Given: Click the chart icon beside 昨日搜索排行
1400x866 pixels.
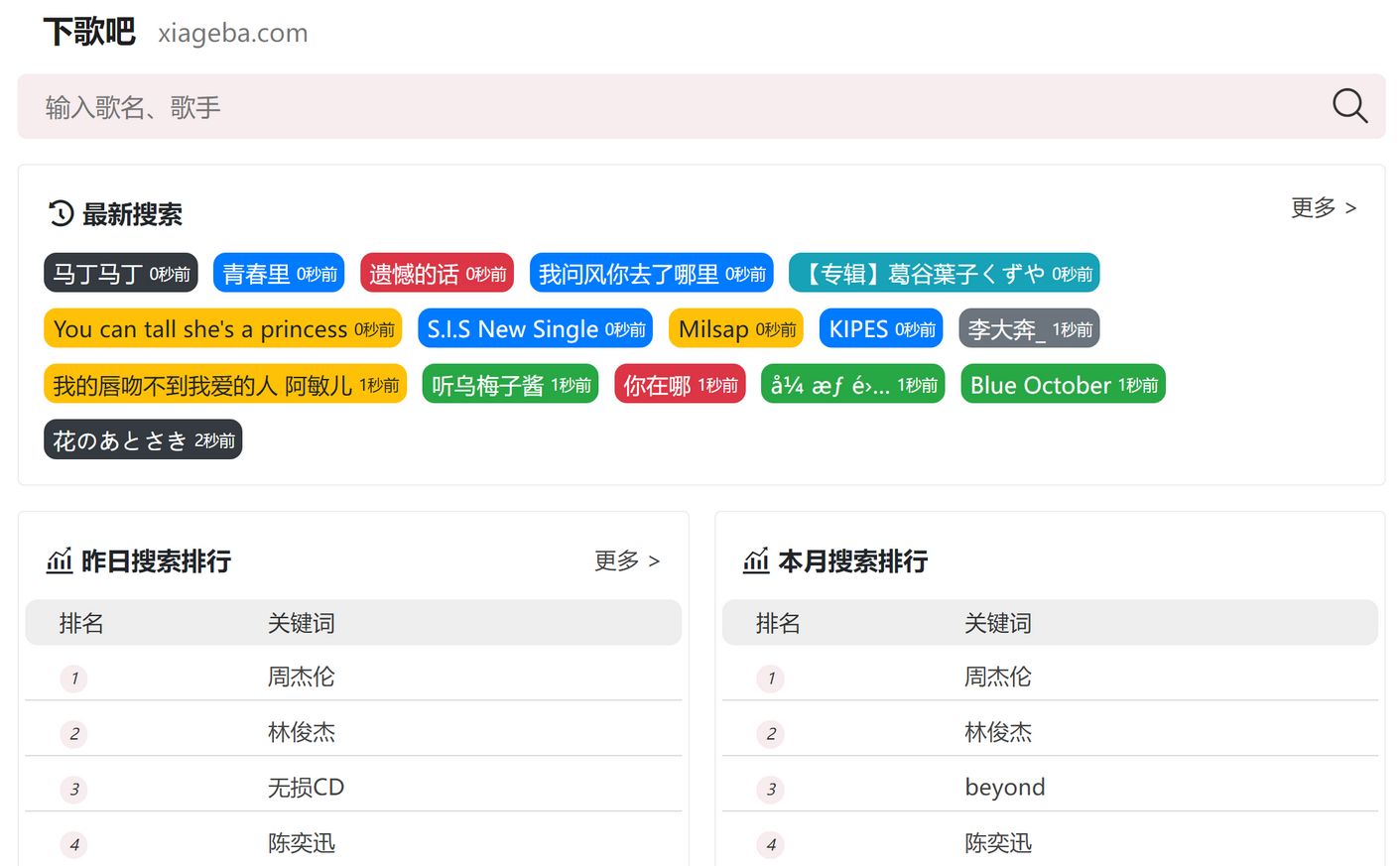Looking at the screenshot, I should (x=60, y=560).
